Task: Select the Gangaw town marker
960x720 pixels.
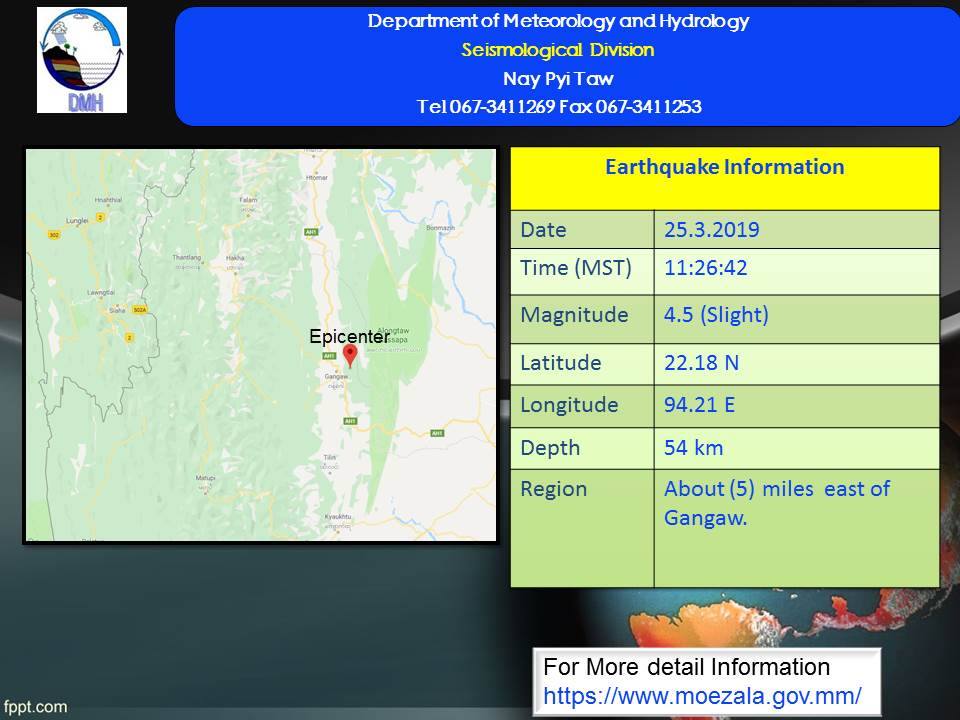Action: point(335,377)
